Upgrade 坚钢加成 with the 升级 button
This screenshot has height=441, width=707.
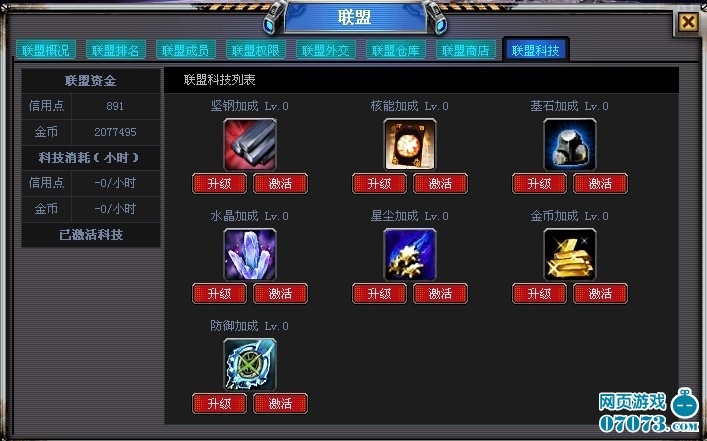(220, 184)
